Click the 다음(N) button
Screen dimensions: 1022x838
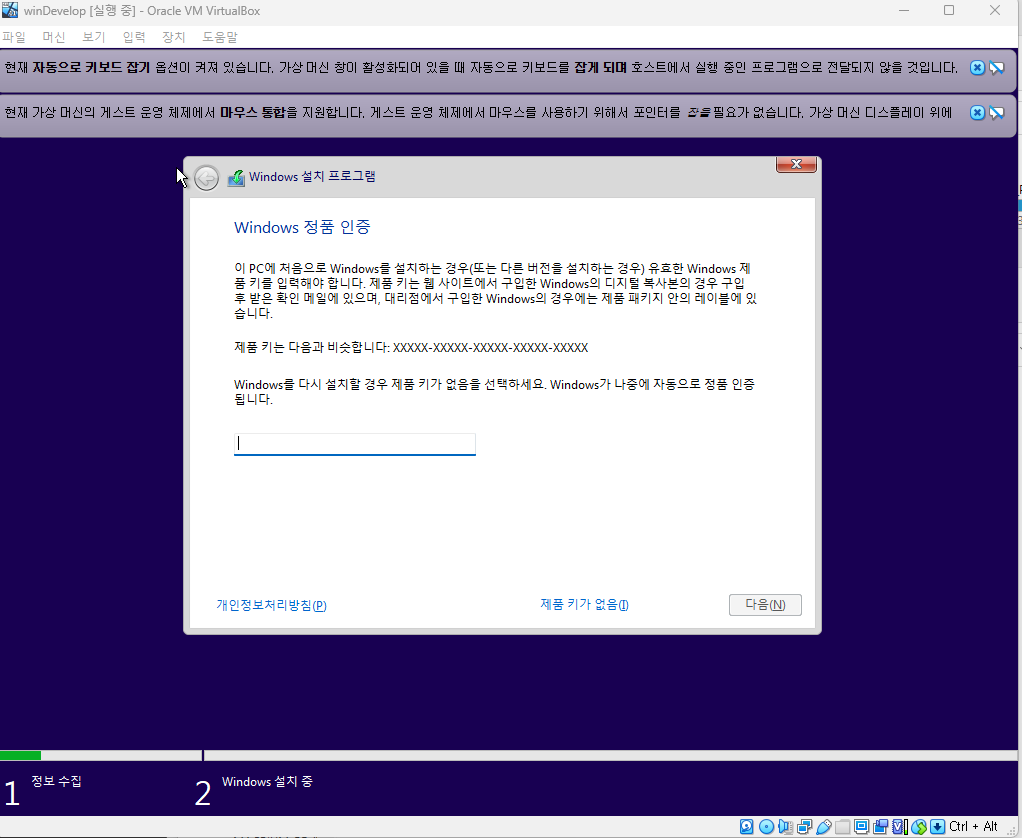(765, 605)
